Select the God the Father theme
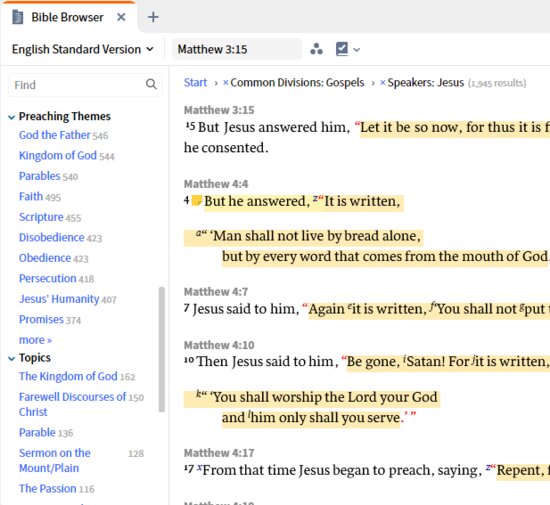Screen dimensions: 550x505 click(x=54, y=135)
